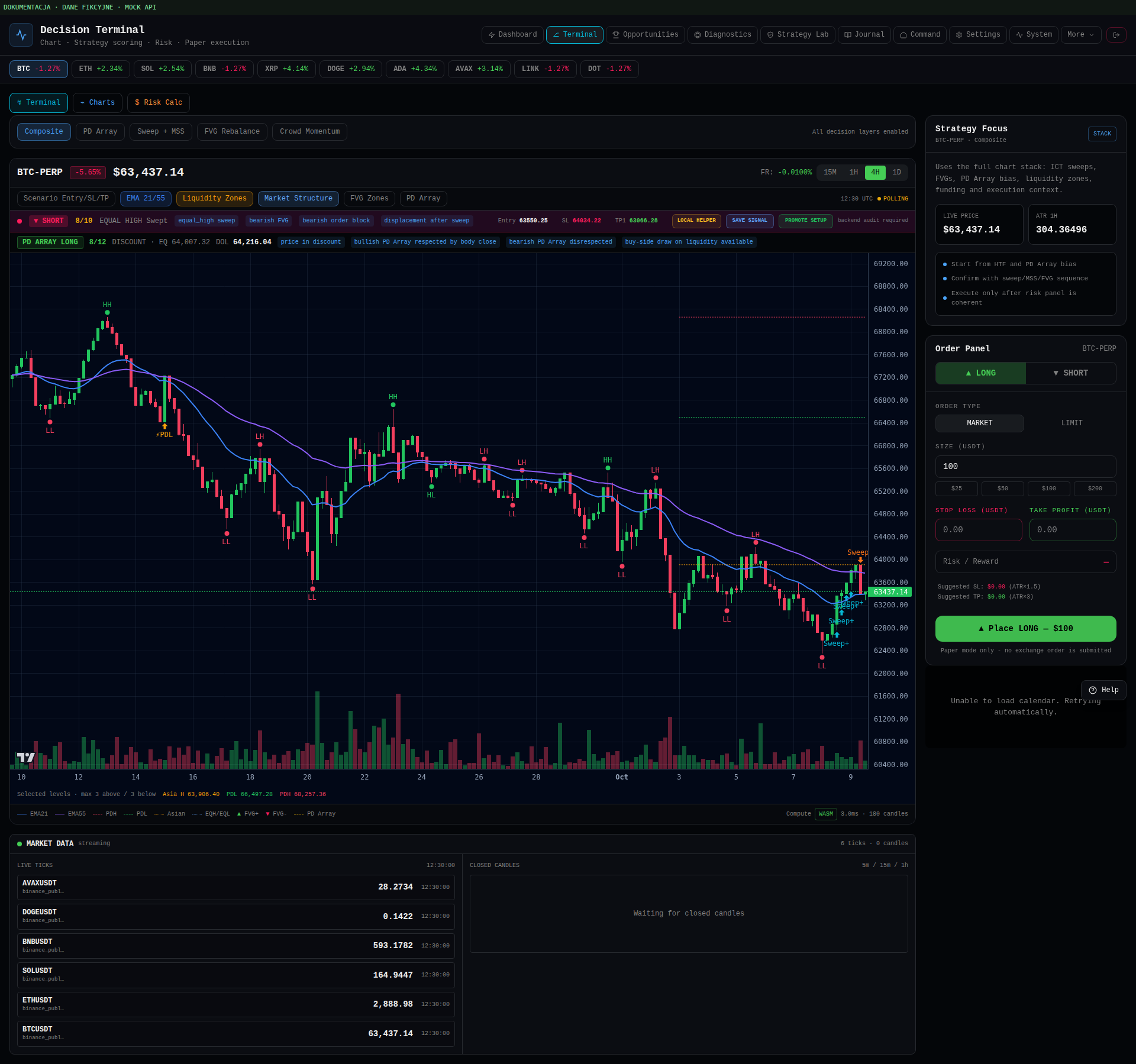1136x1064 pixels.
Task: Toggle the Market Structure overlay
Action: 298,199
